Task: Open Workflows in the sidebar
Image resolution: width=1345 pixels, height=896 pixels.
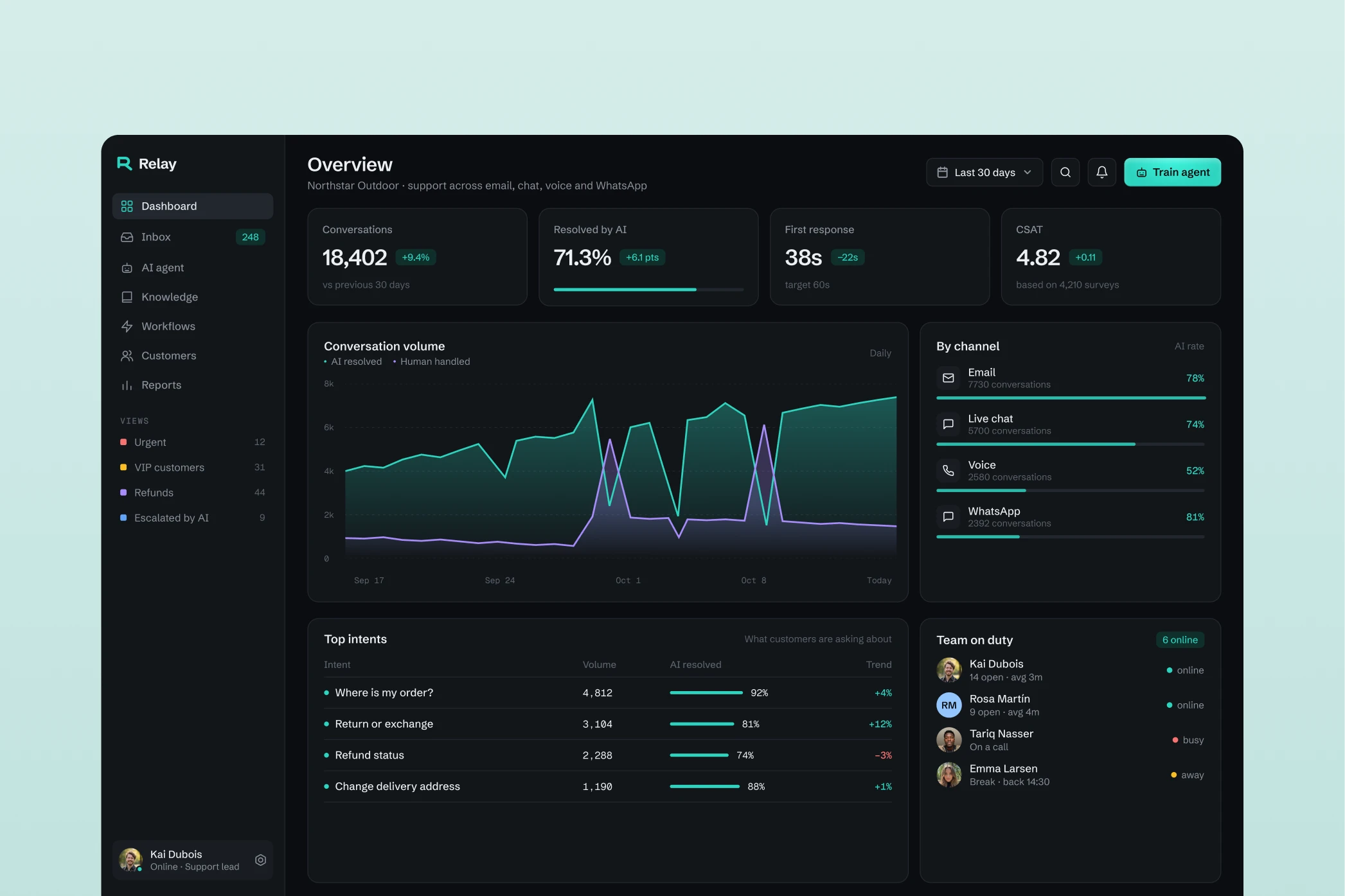Action: coord(193,326)
